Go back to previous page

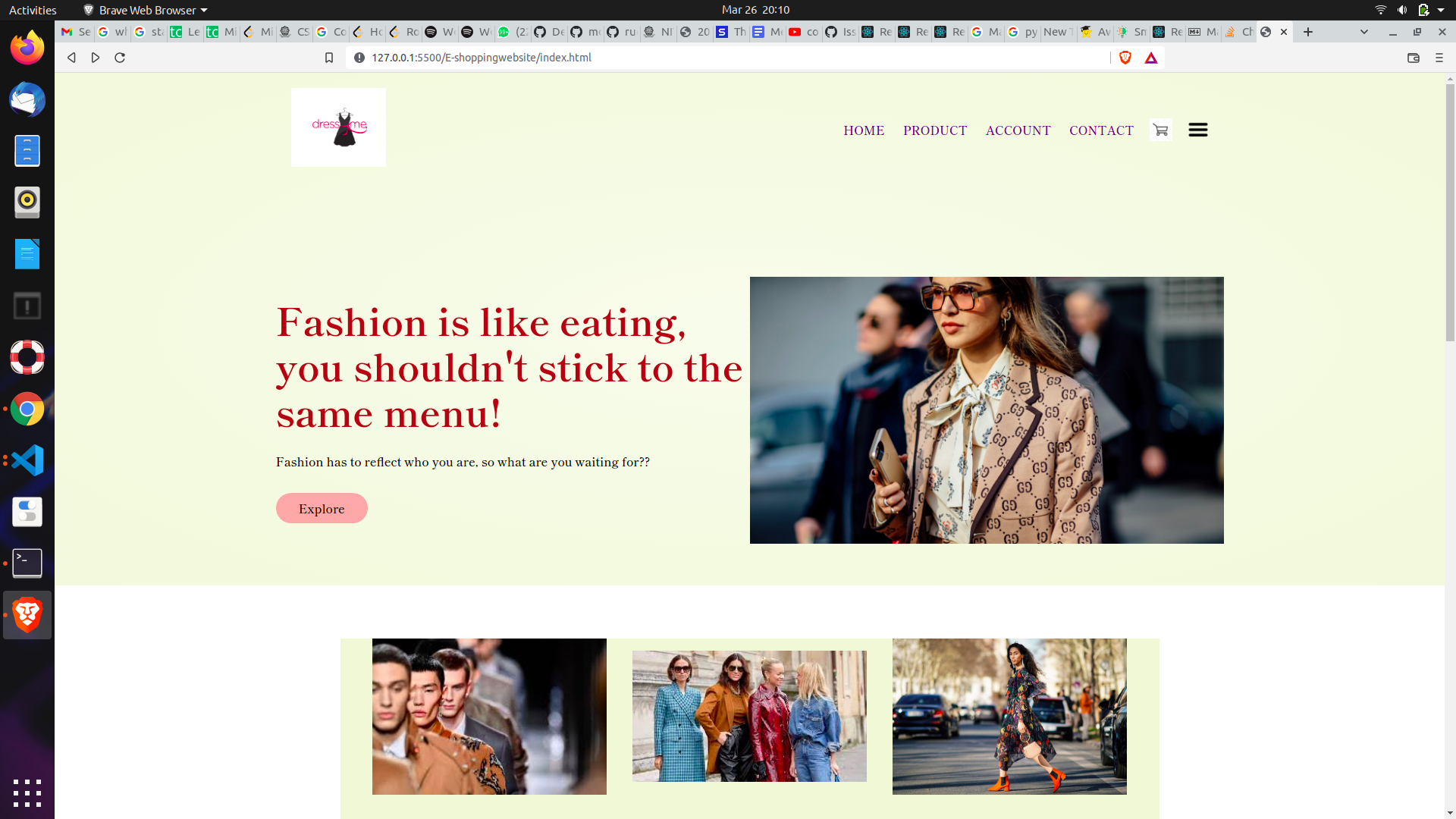pyautogui.click(x=71, y=58)
